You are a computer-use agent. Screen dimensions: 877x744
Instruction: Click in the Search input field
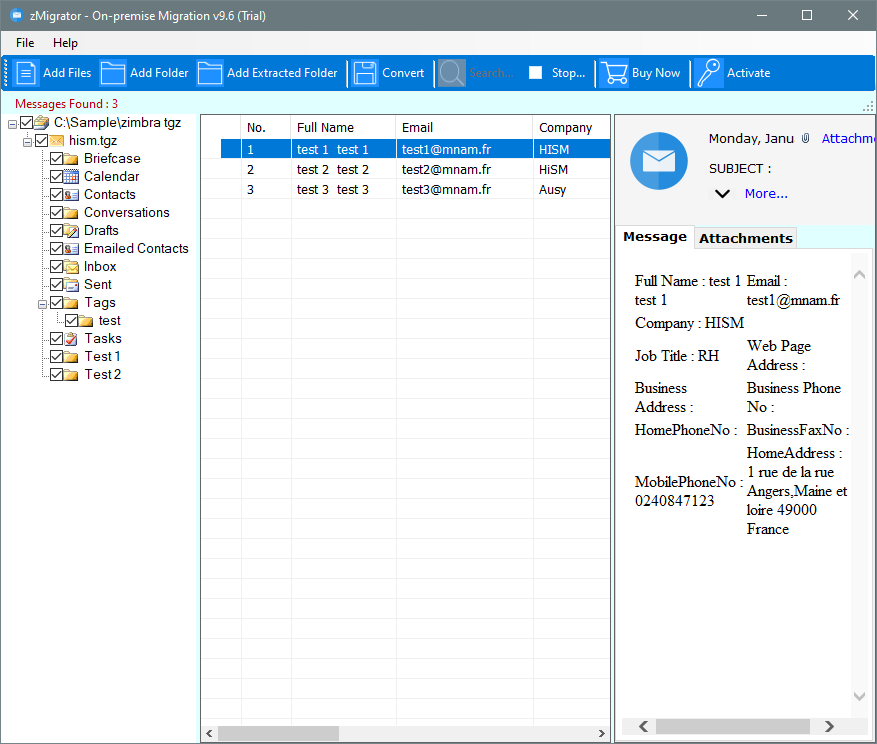[492, 73]
